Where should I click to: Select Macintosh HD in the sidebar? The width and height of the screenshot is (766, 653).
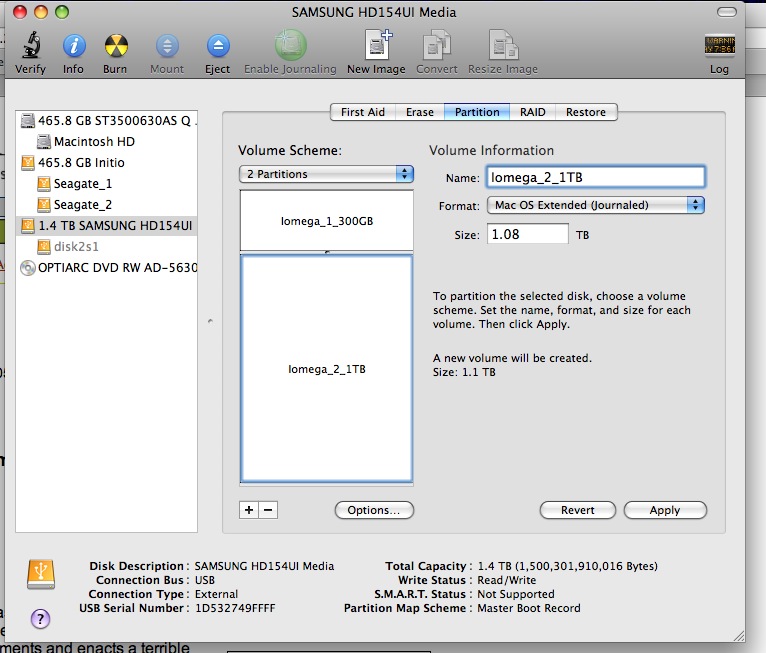tap(94, 142)
